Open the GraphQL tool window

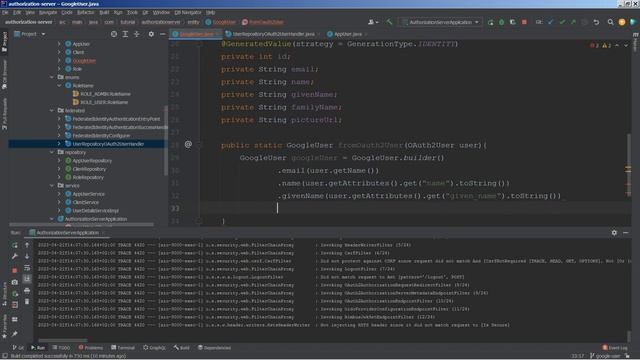coord(154,348)
